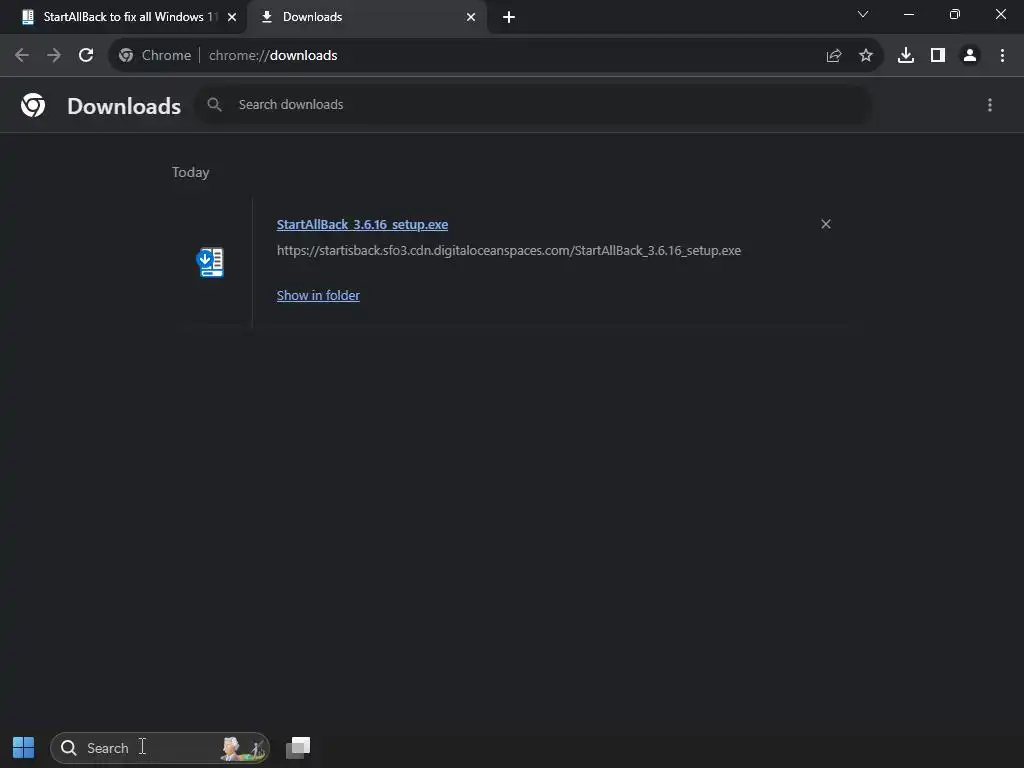Image resolution: width=1024 pixels, height=768 pixels.
Task: Click the search highlights picture in taskbar search
Action: 243,748
